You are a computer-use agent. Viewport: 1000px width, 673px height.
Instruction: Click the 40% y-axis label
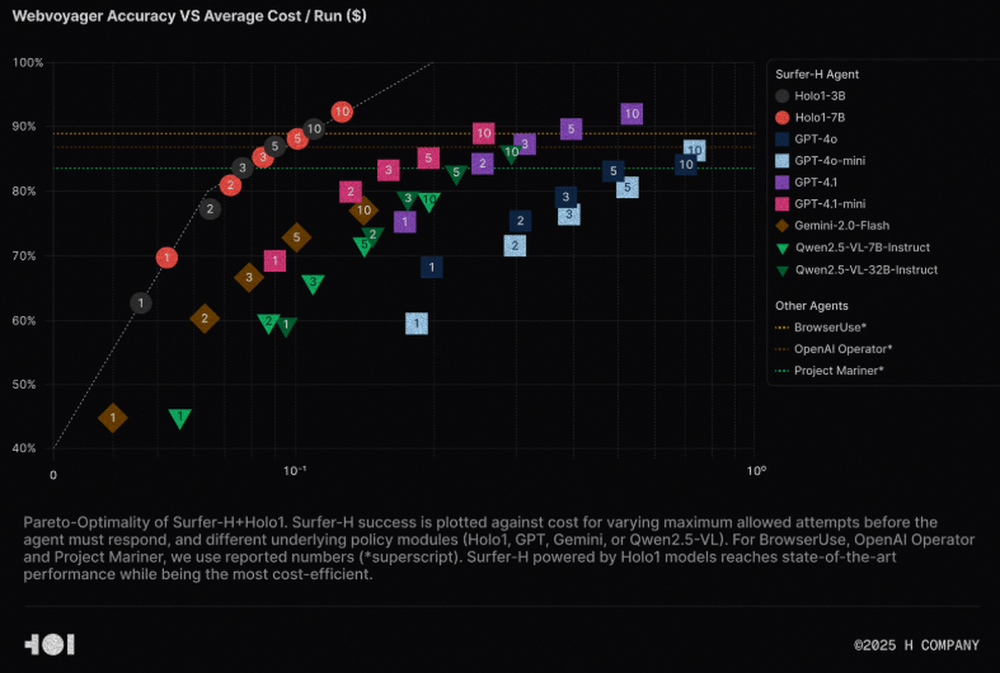[24, 448]
